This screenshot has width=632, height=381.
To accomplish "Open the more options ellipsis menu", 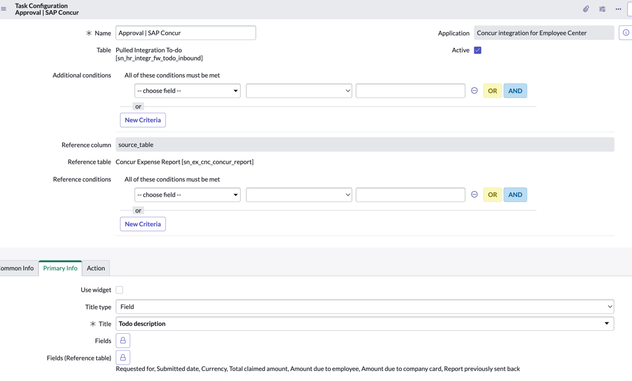I will point(618,9).
